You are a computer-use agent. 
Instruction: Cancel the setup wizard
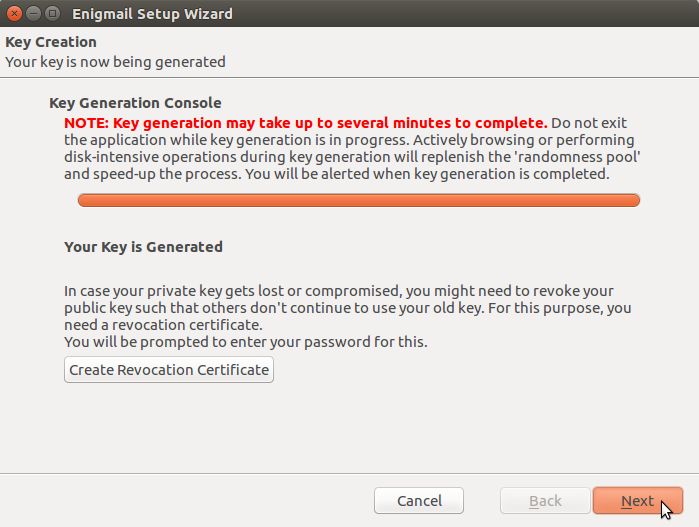pyautogui.click(x=419, y=501)
